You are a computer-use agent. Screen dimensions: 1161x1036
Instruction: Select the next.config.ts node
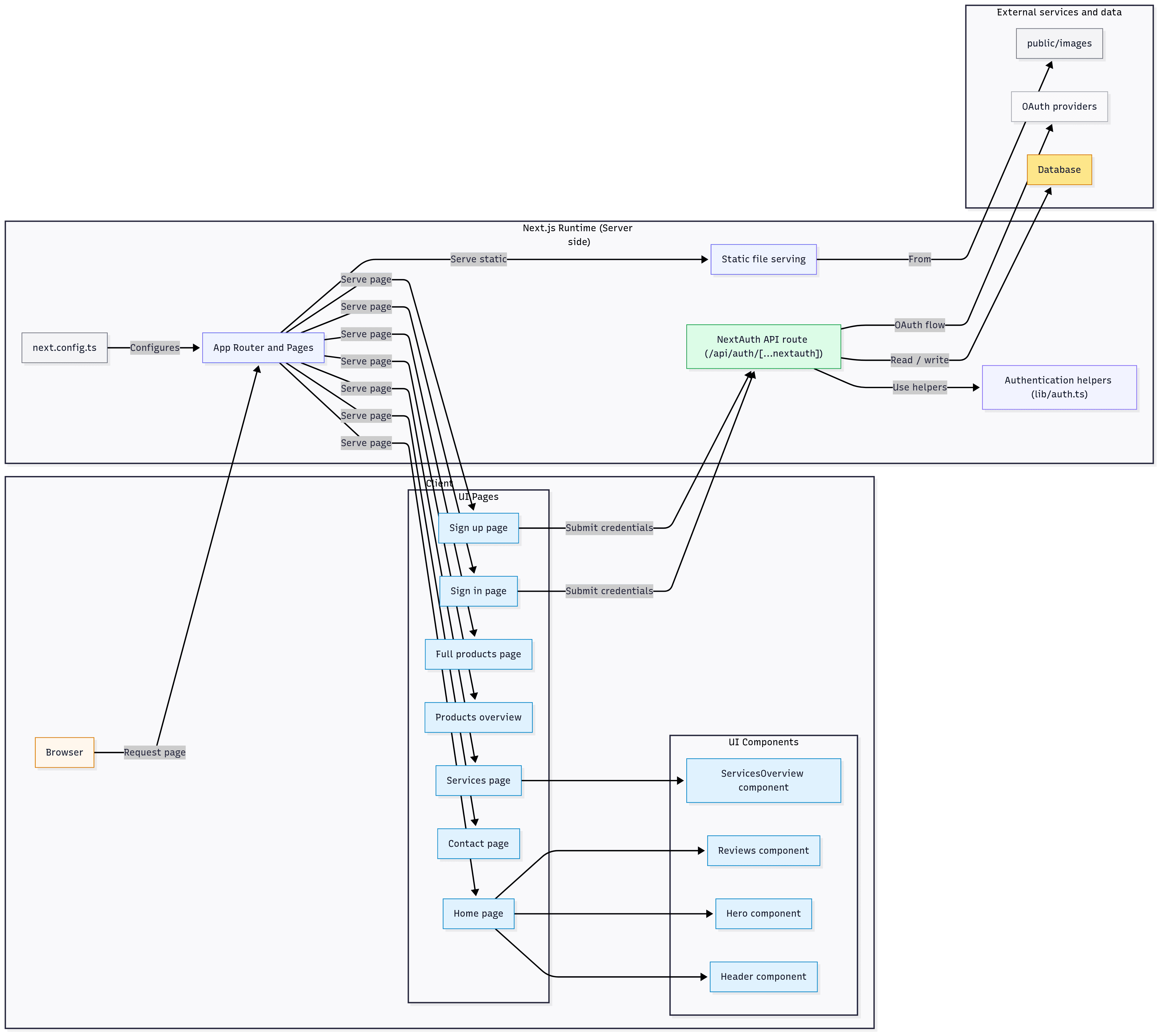tap(64, 347)
